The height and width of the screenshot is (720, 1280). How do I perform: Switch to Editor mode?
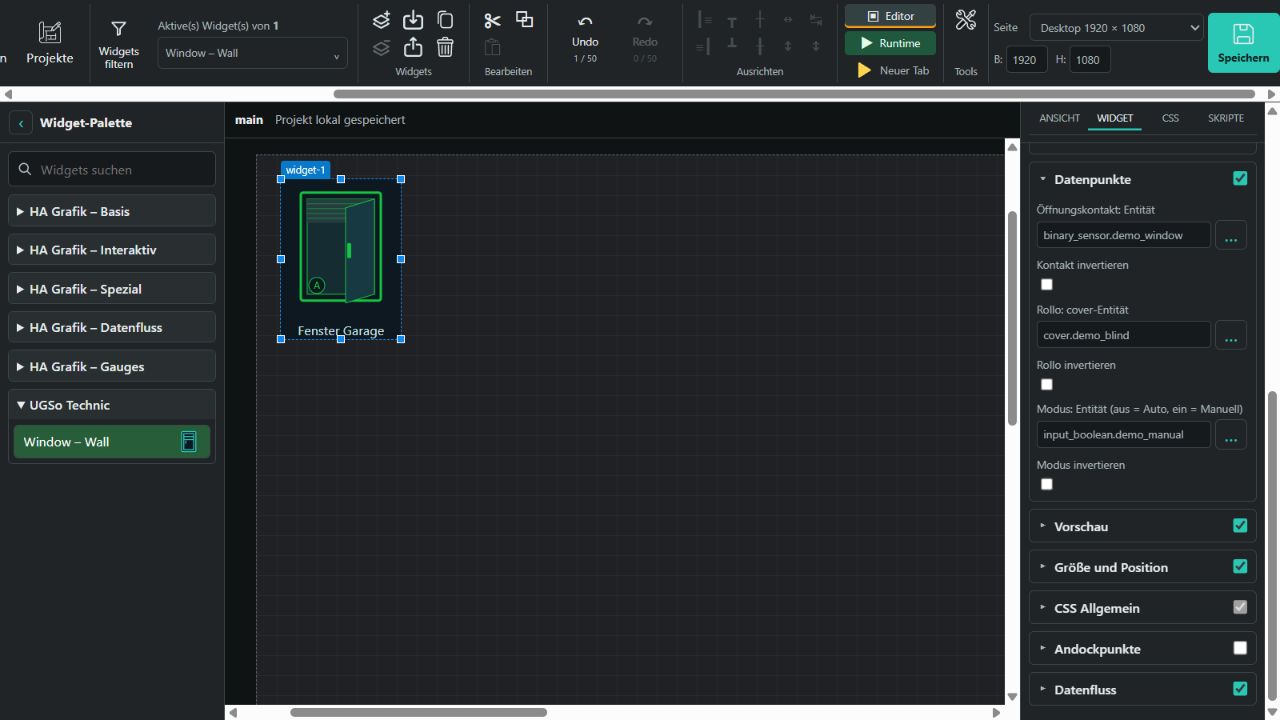click(x=890, y=16)
